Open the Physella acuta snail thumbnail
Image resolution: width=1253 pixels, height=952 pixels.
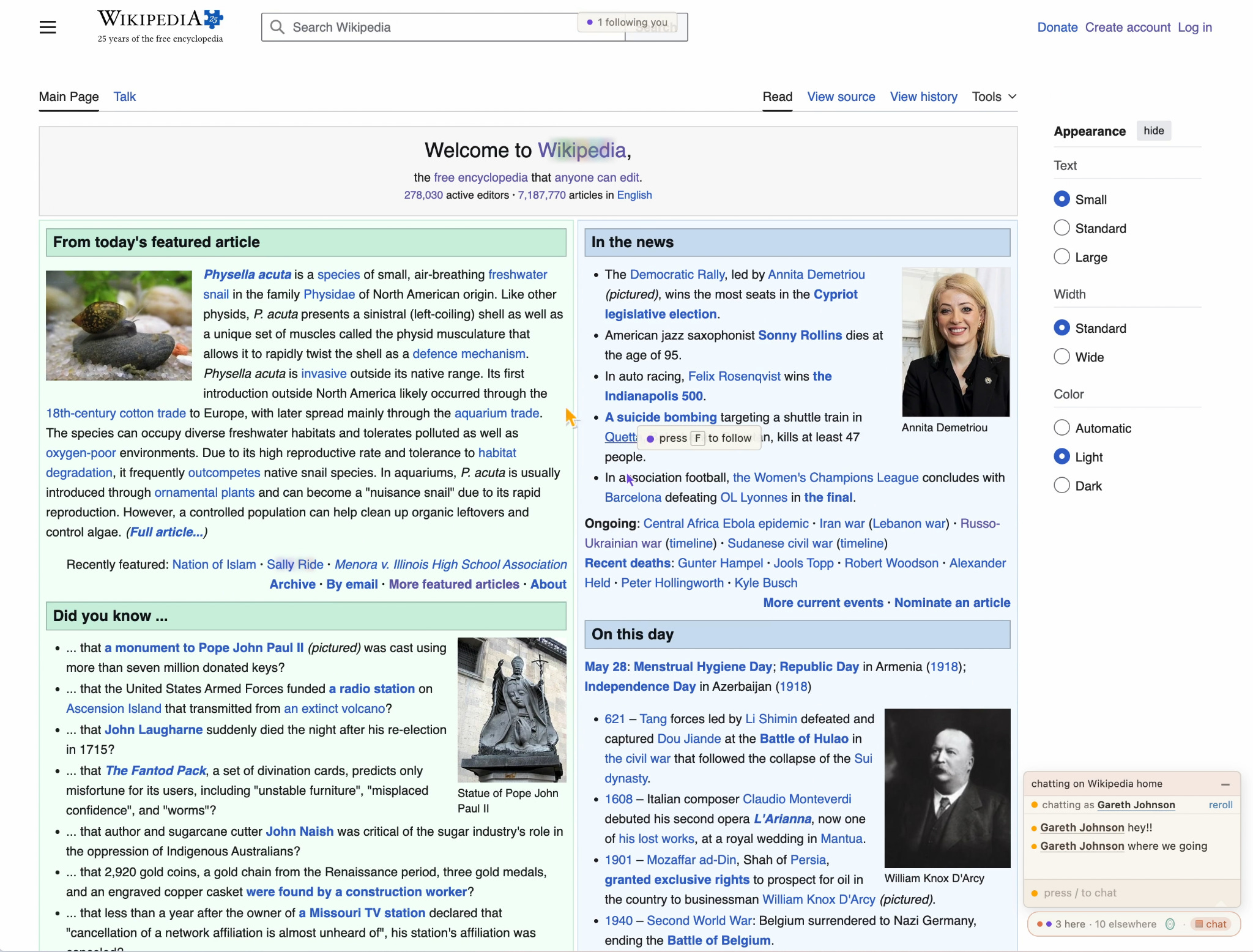pyautogui.click(x=119, y=325)
